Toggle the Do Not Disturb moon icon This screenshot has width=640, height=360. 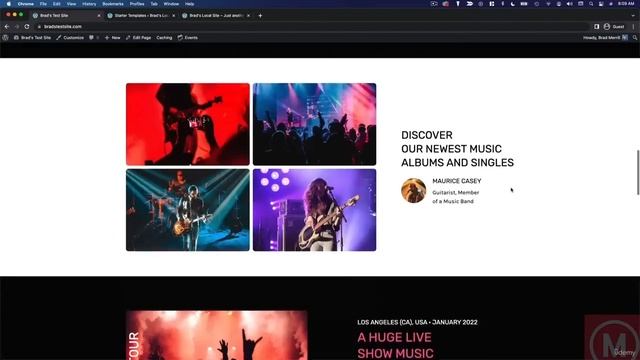point(513,4)
